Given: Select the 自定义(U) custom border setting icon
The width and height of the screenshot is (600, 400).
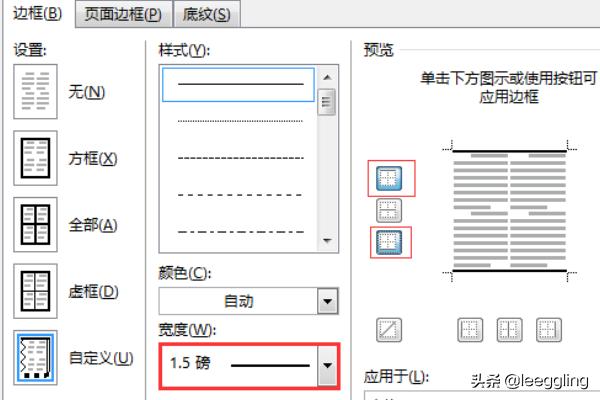Looking at the screenshot, I should pos(35,358).
